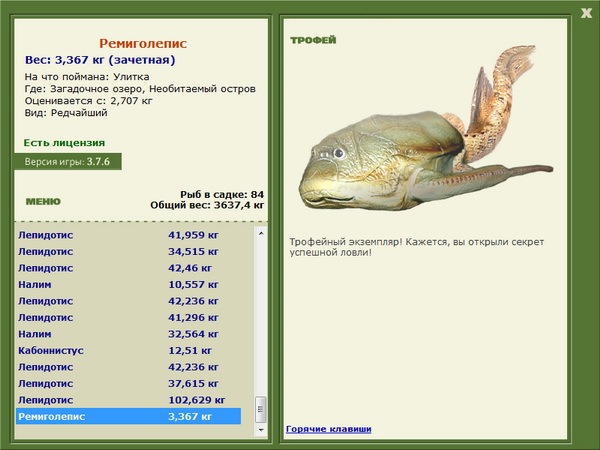Image resolution: width=600 pixels, height=450 pixels.
Task: Open the Горячие клавиши link
Action: coord(329,429)
